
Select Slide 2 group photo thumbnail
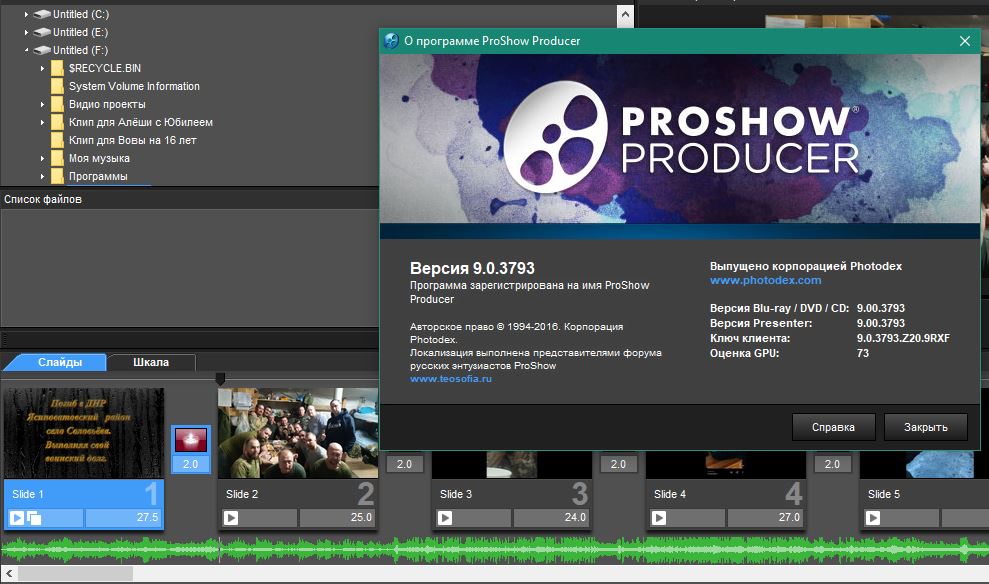pos(298,433)
